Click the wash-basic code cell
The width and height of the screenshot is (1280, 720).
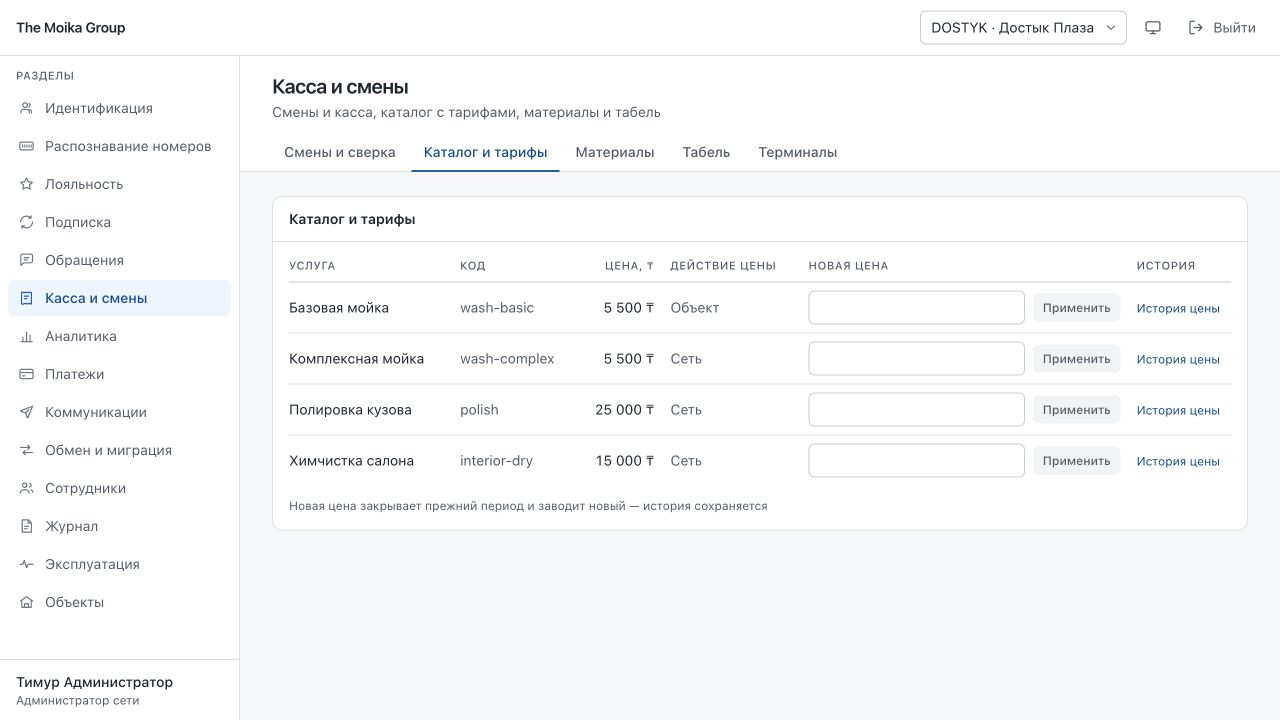[x=497, y=308]
